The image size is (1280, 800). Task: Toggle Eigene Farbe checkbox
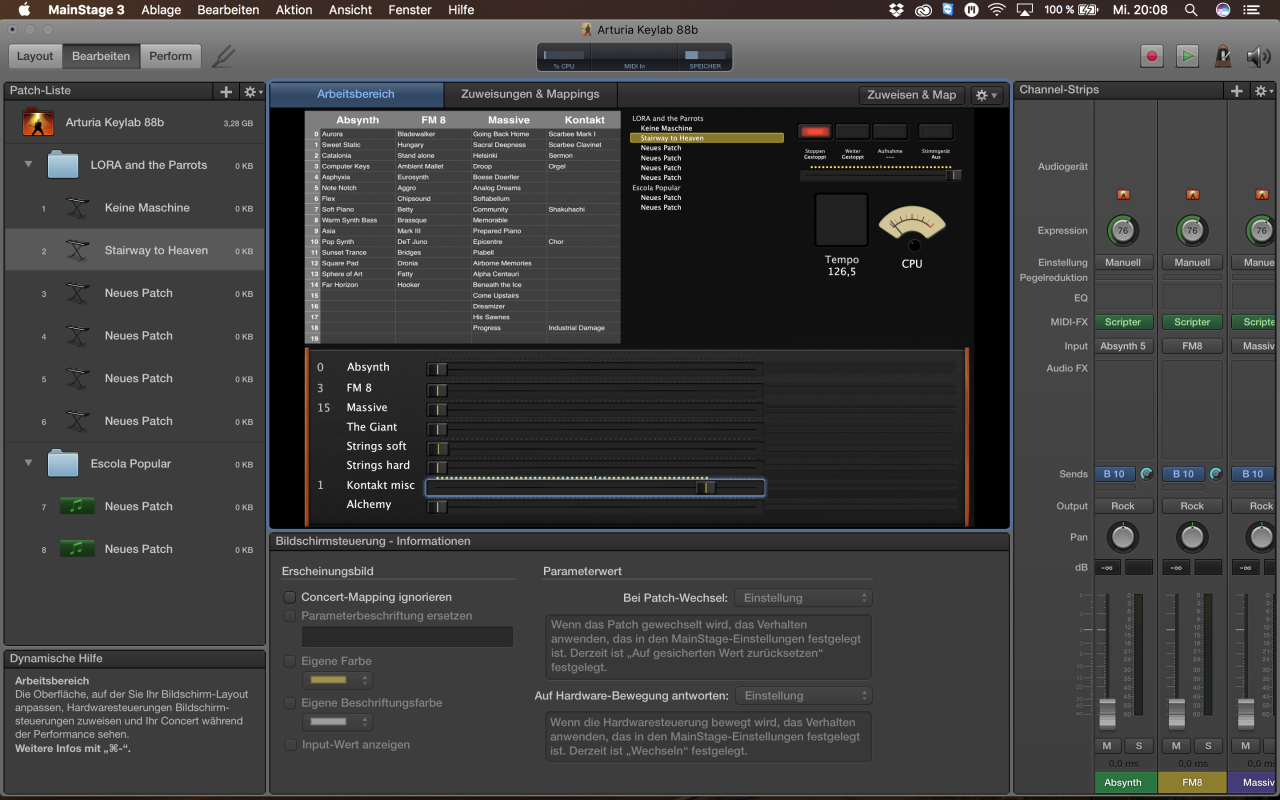click(x=290, y=661)
